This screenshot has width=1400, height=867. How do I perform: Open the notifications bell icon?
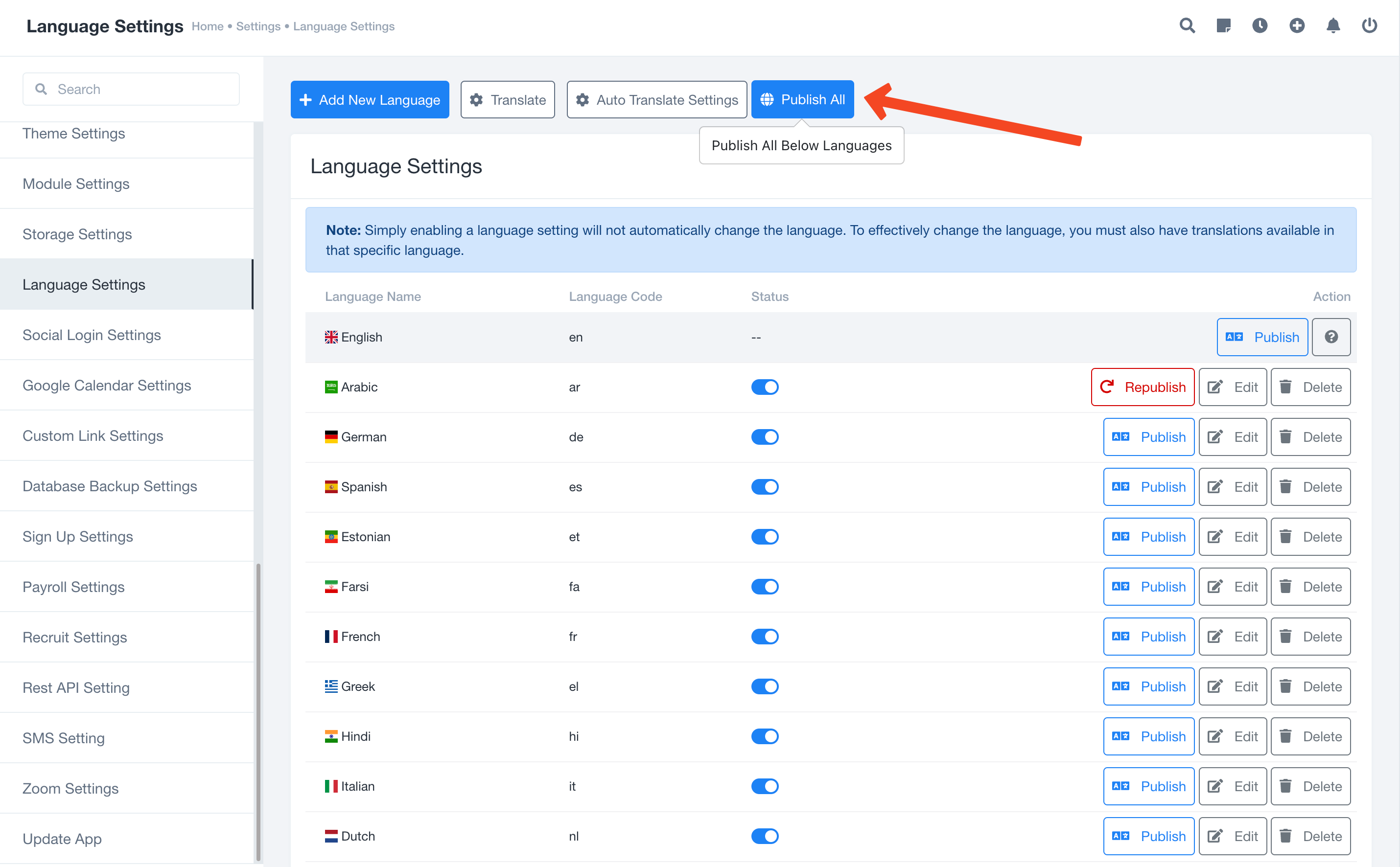pos(1333,26)
